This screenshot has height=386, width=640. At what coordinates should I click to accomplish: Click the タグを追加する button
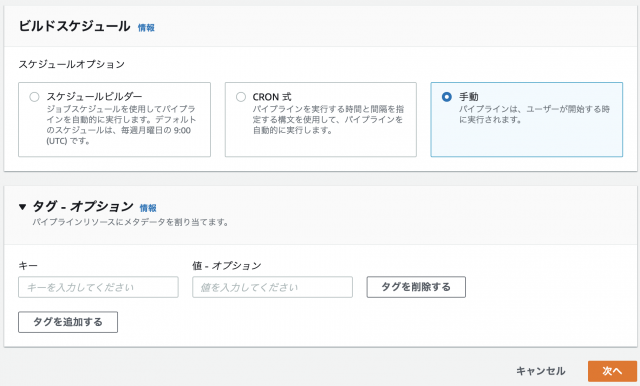pyautogui.click(x=68, y=322)
